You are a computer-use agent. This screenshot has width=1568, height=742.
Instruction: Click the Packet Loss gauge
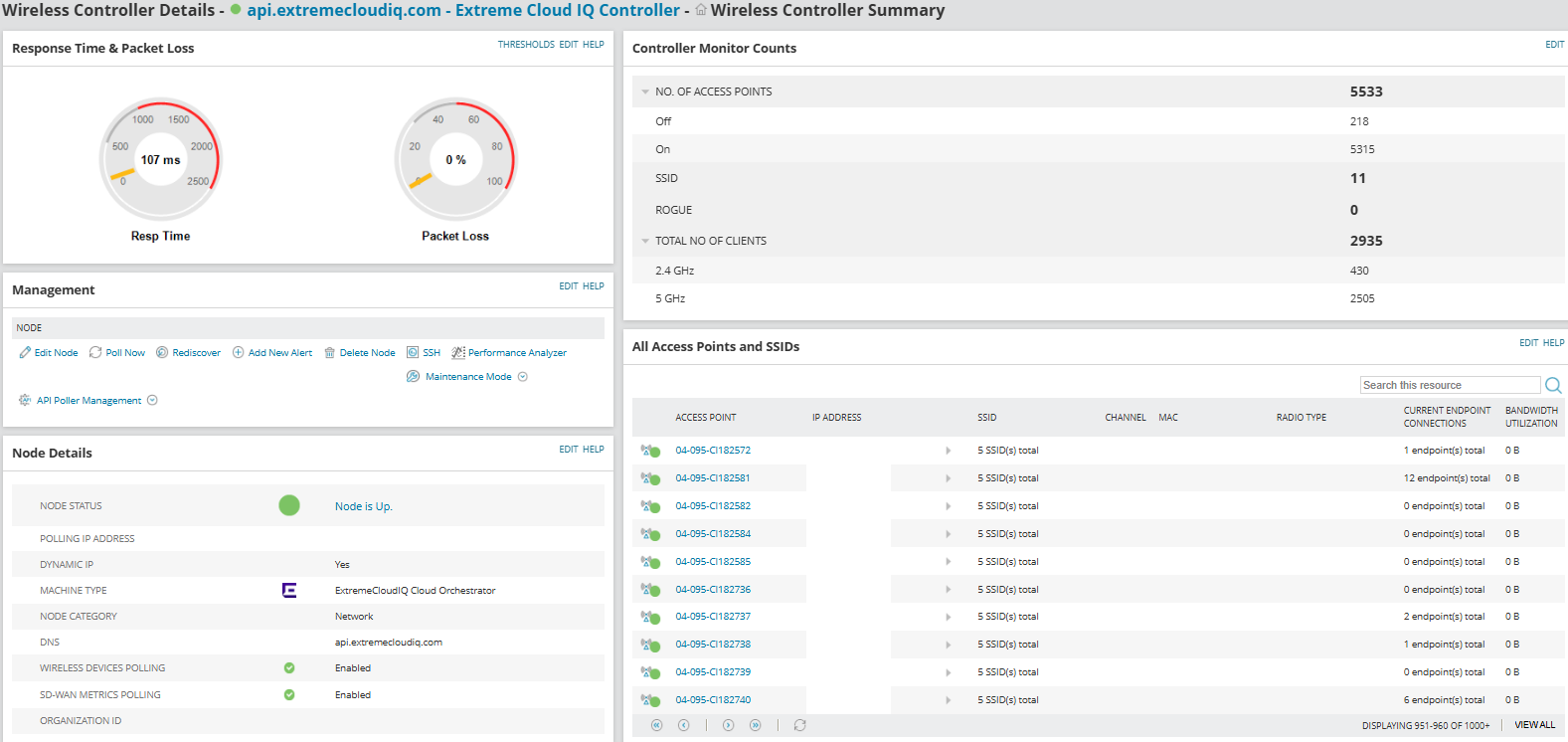click(455, 159)
